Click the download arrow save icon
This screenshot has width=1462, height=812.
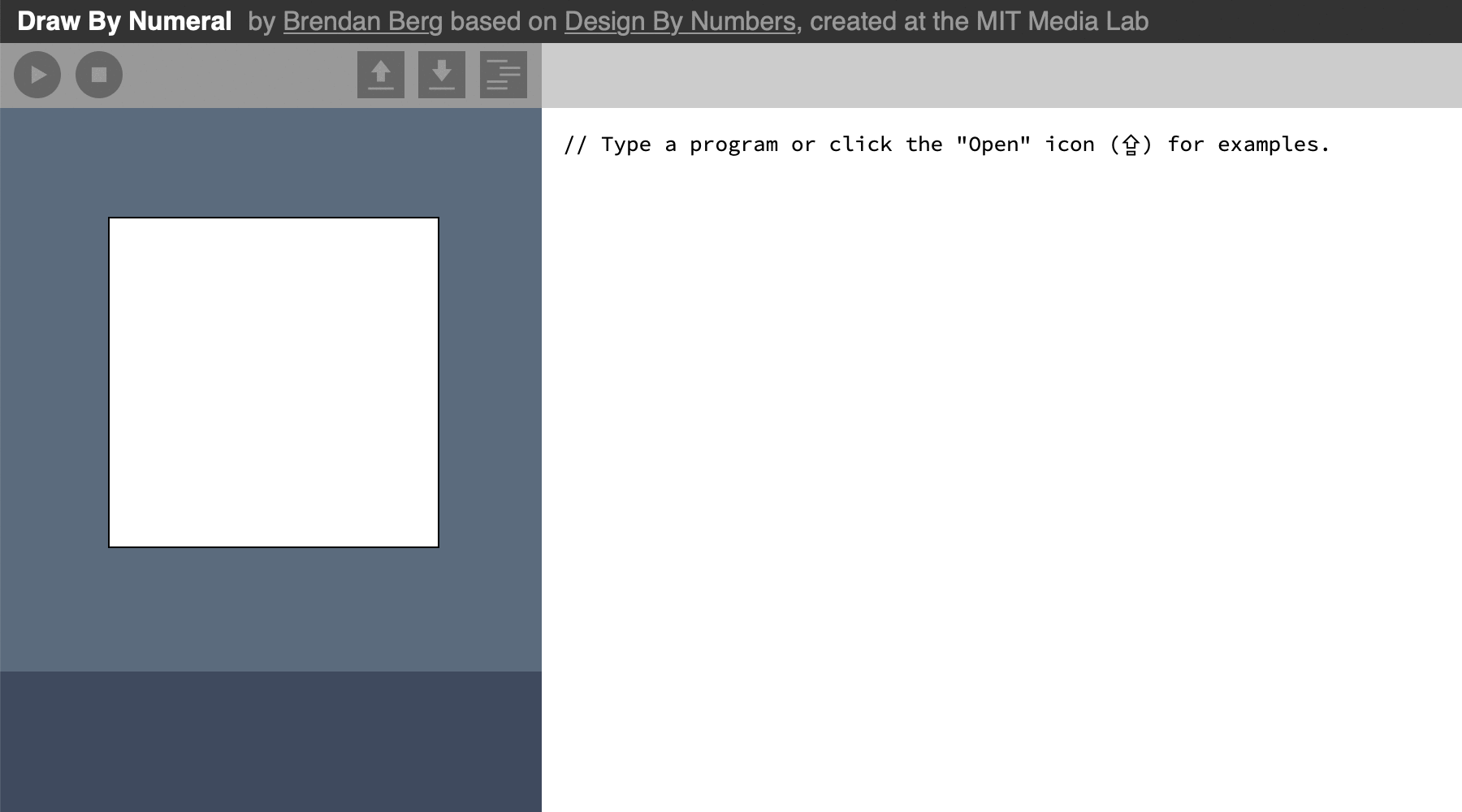[442, 75]
